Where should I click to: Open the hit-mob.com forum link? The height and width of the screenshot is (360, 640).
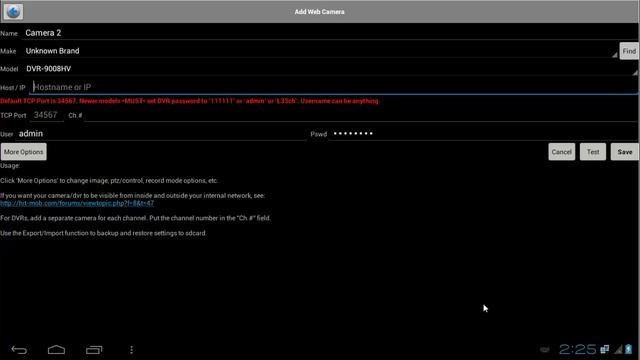77,203
